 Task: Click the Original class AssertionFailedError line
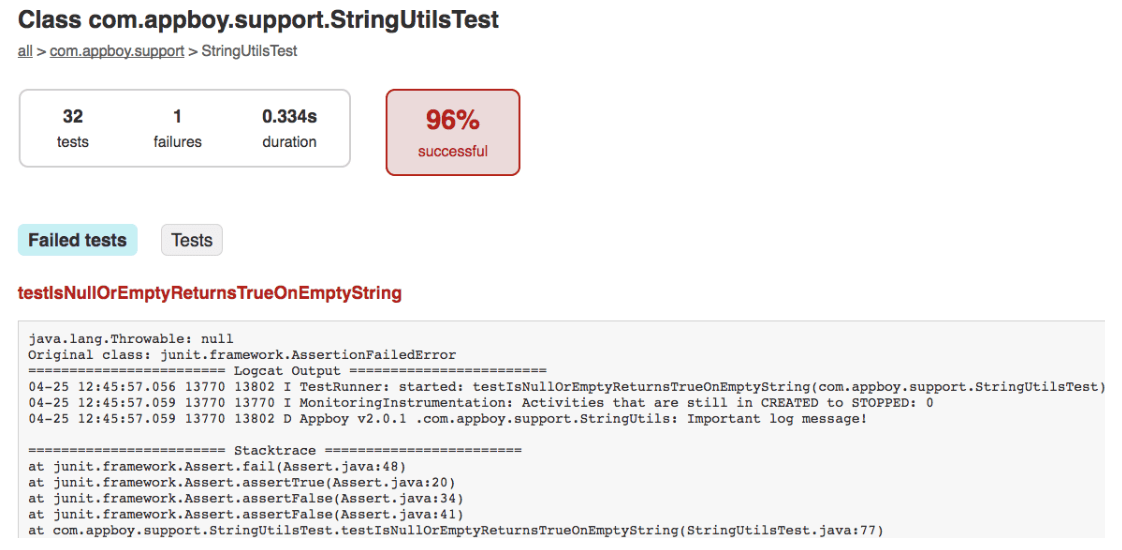[242, 355]
